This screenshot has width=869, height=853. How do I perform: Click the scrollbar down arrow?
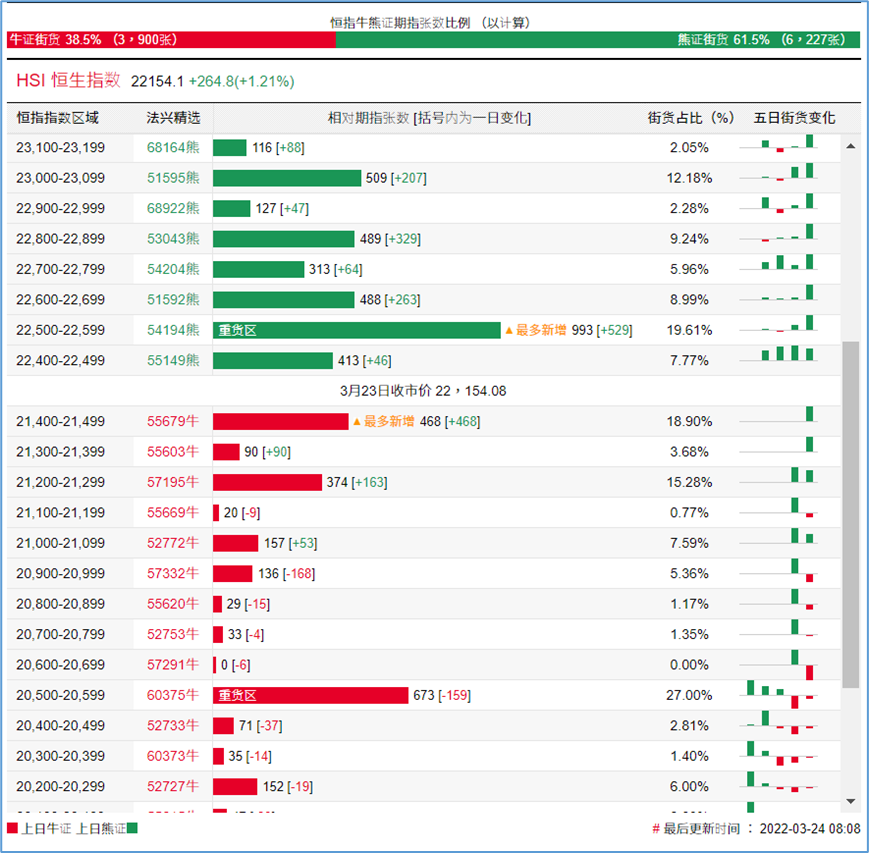coord(851,801)
